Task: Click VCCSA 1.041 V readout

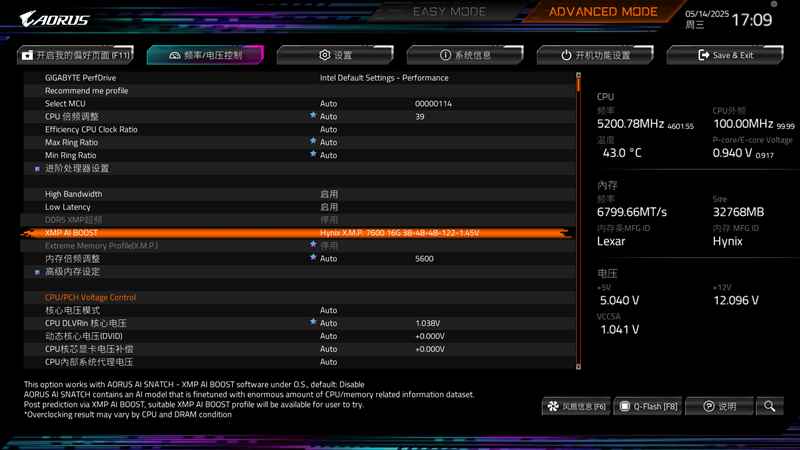Action: [619, 330]
